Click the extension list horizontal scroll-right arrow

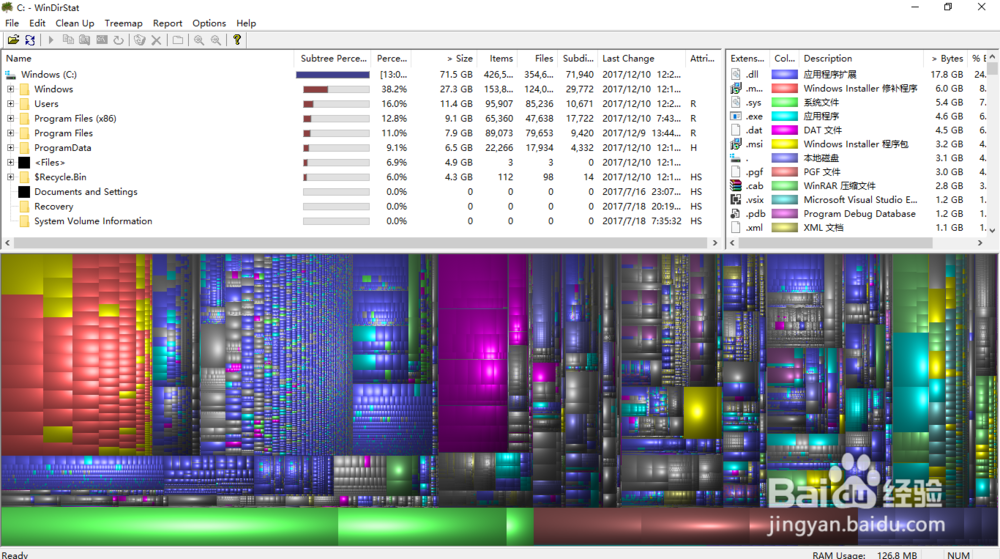pos(980,243)
